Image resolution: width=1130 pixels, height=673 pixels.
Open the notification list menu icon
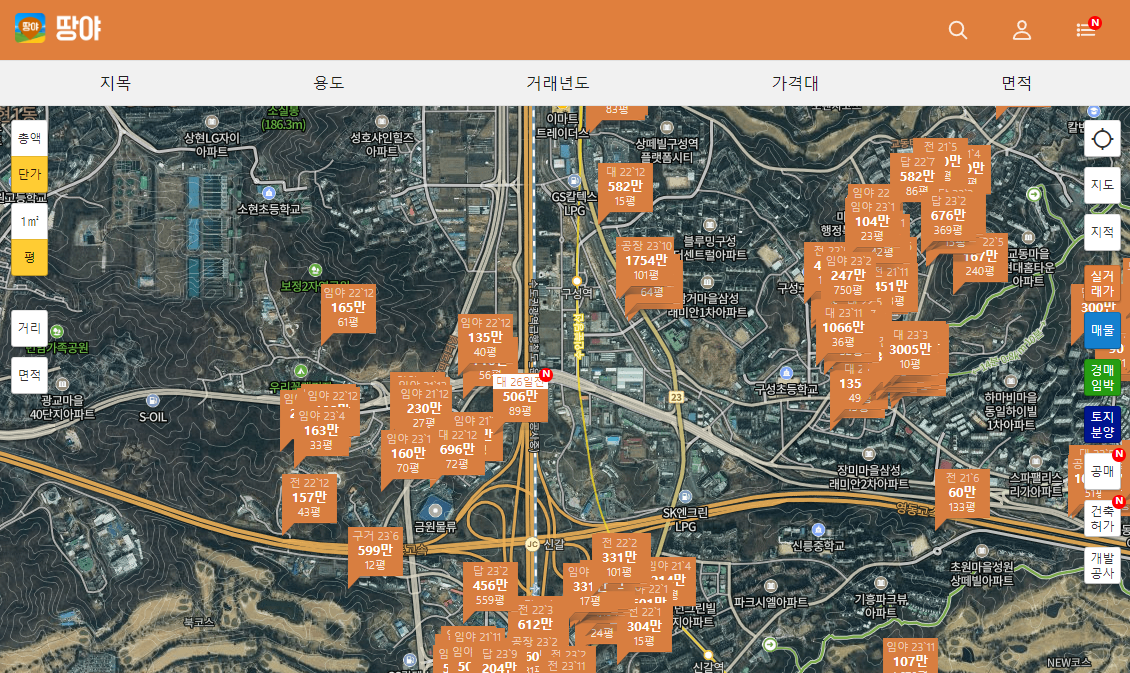pyautogui.click(x=1086, y=30)
